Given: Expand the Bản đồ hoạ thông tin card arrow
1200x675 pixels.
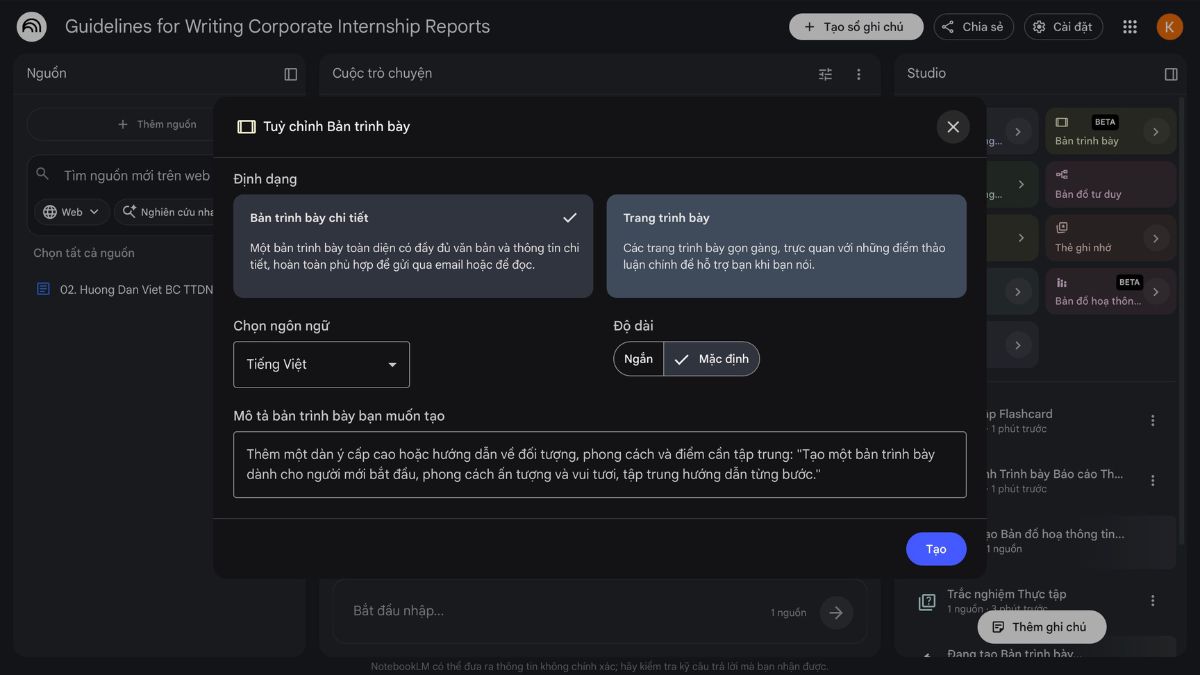Looking at the screenshot, I should point(1156,292).
